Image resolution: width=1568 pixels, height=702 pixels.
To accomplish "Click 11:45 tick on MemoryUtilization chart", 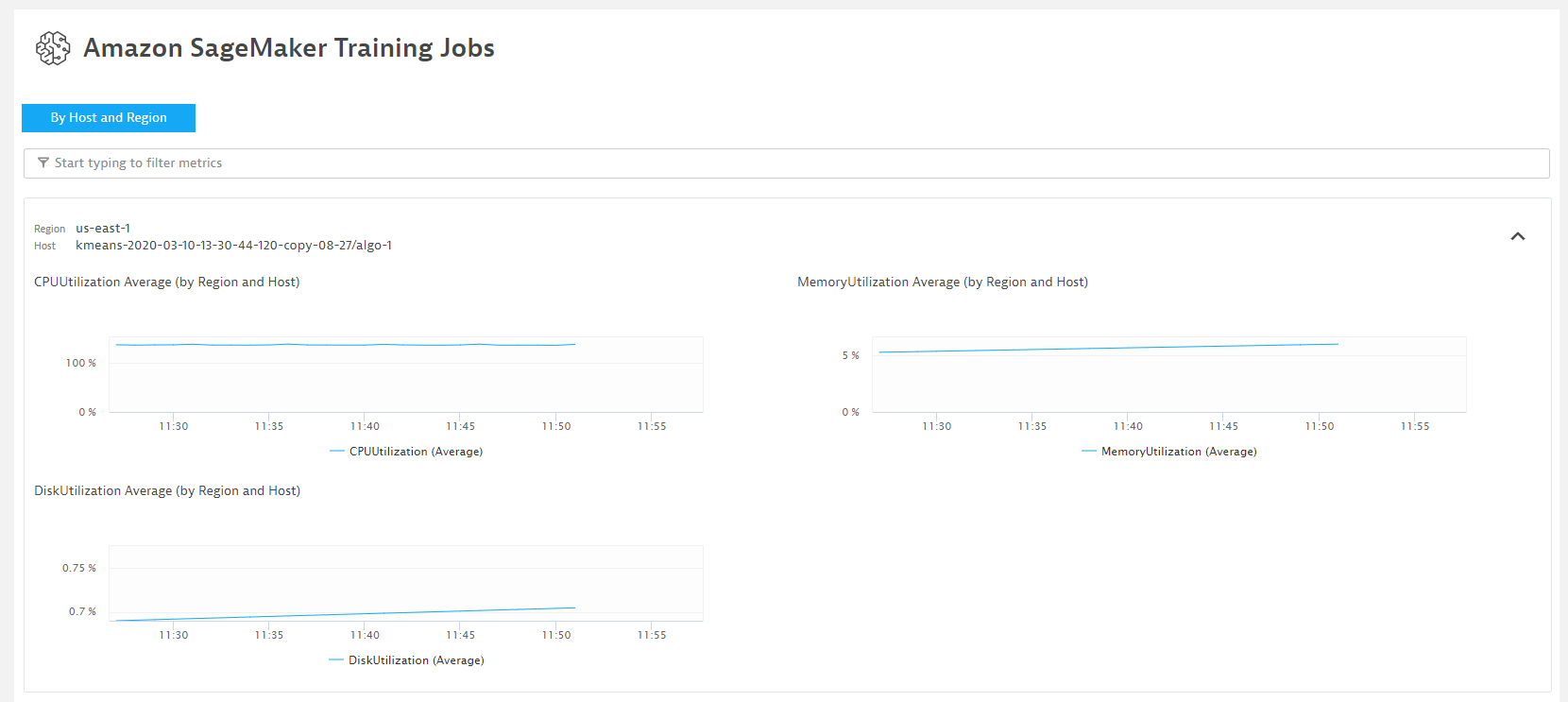I will pyautogui.click(x=1223, y=426).
